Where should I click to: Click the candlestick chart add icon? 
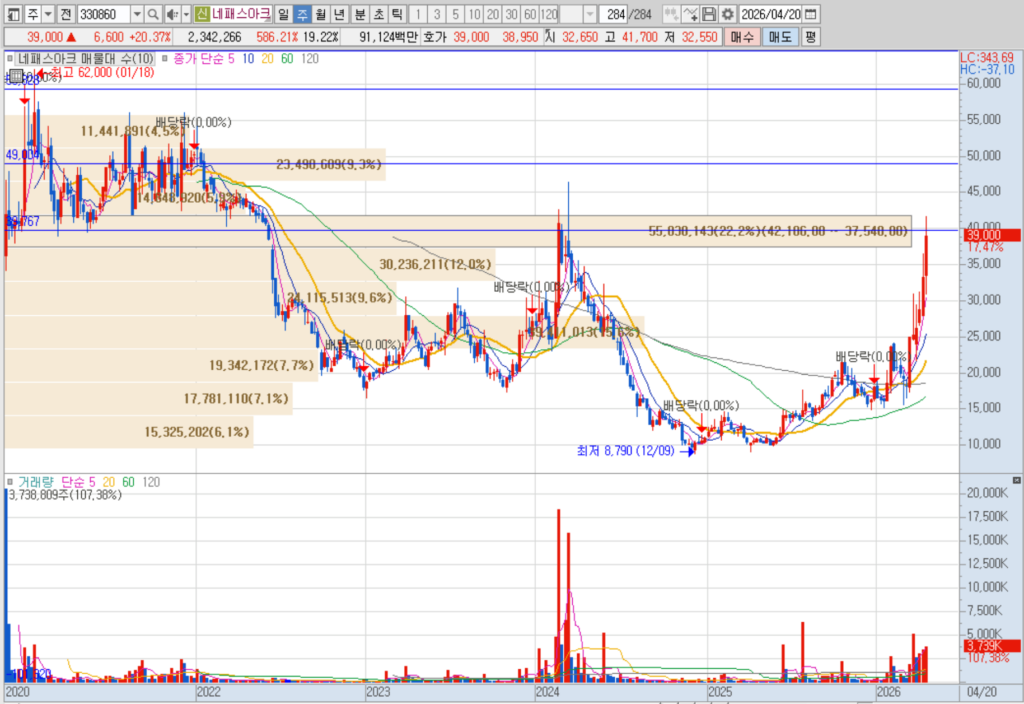pyautogui.click(x=671, y=14)
